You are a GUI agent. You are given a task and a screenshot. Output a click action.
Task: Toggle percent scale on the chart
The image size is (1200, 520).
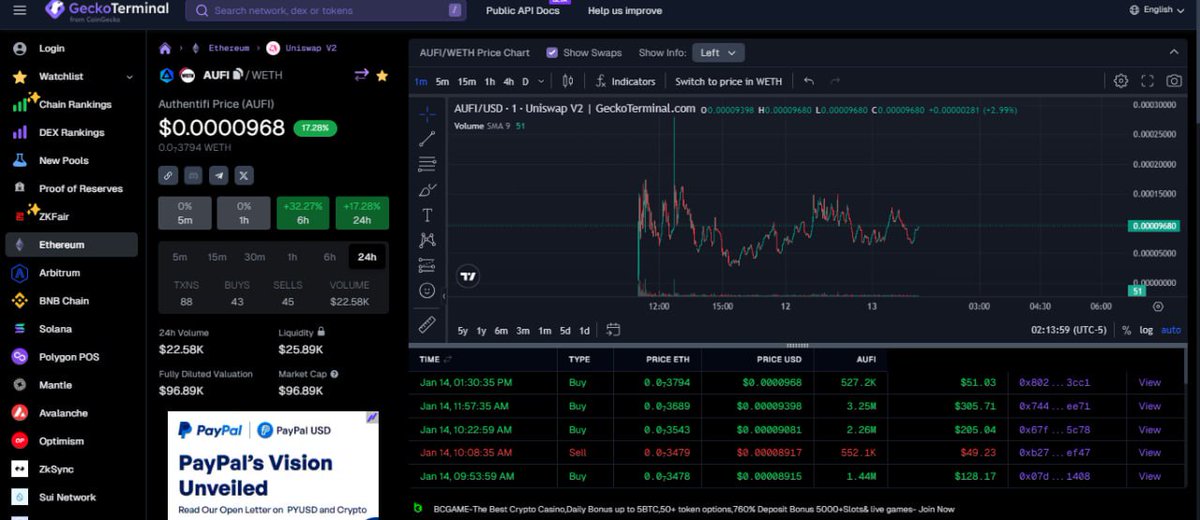coord(1126,330)
